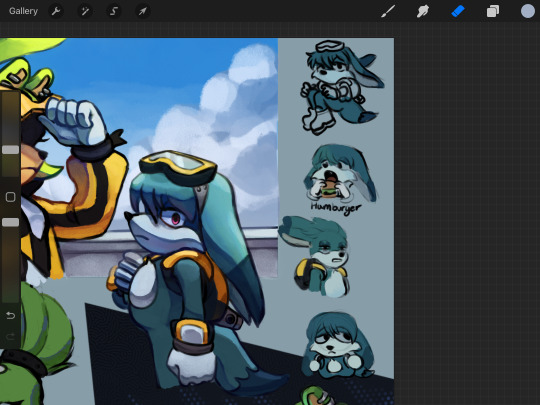The height and width of the screenshot is (405, 540).
Task: Click the sketch of rabbit eating a burger
Action: pos(340,173)
